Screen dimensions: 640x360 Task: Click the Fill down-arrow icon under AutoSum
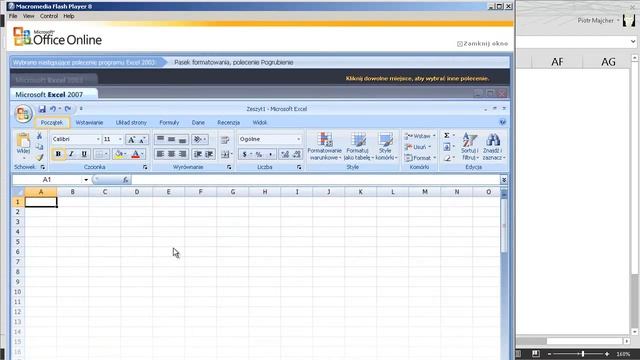447,147
